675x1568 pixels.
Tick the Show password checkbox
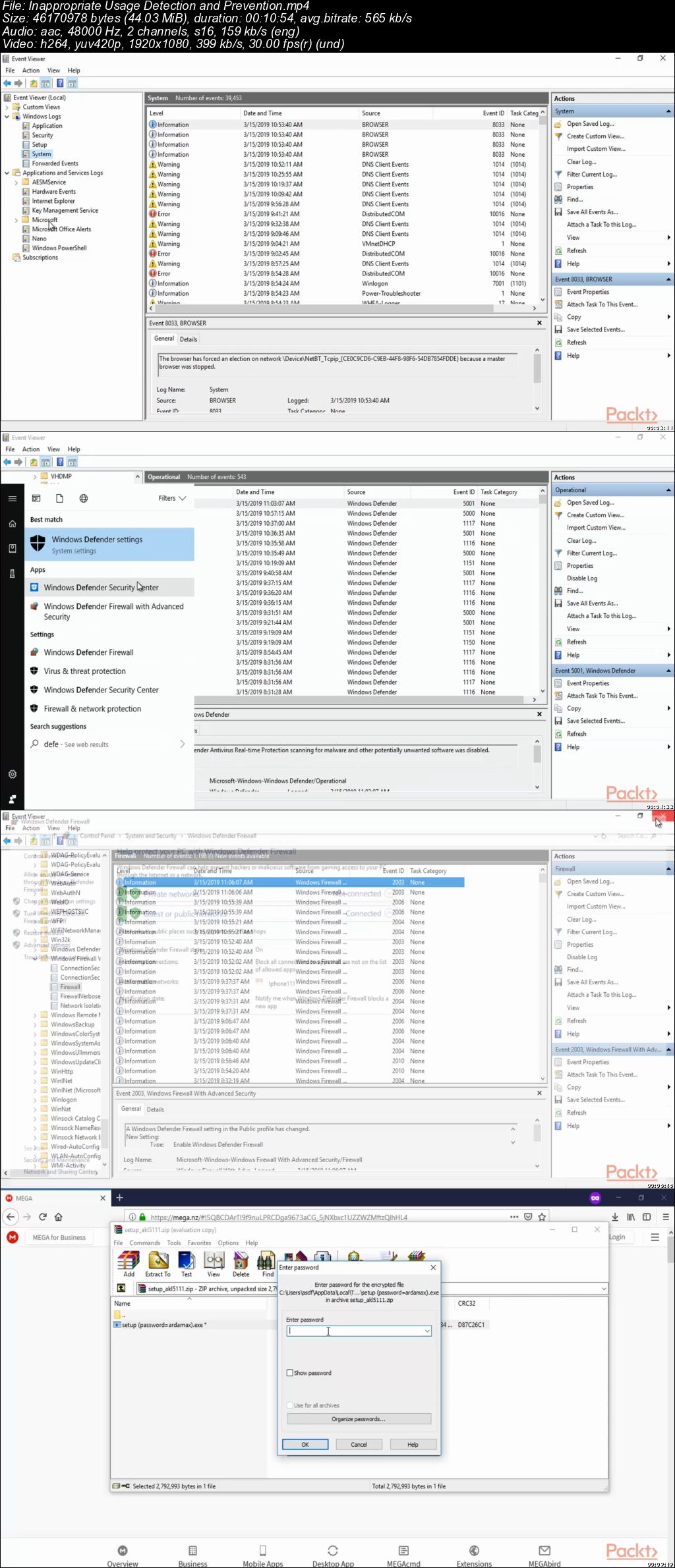click(290, 1373)
